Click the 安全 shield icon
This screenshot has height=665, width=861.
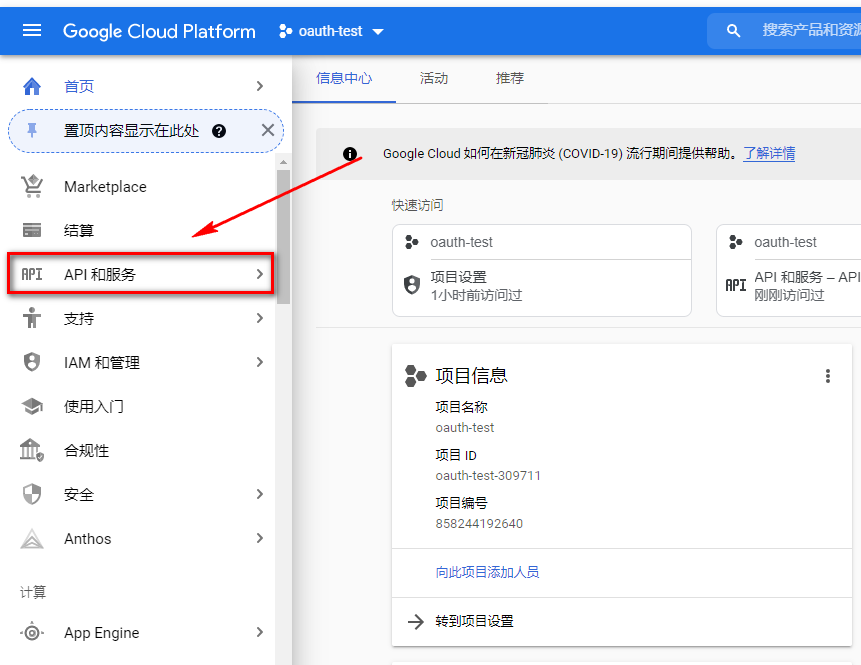click(x=32, y=494)
